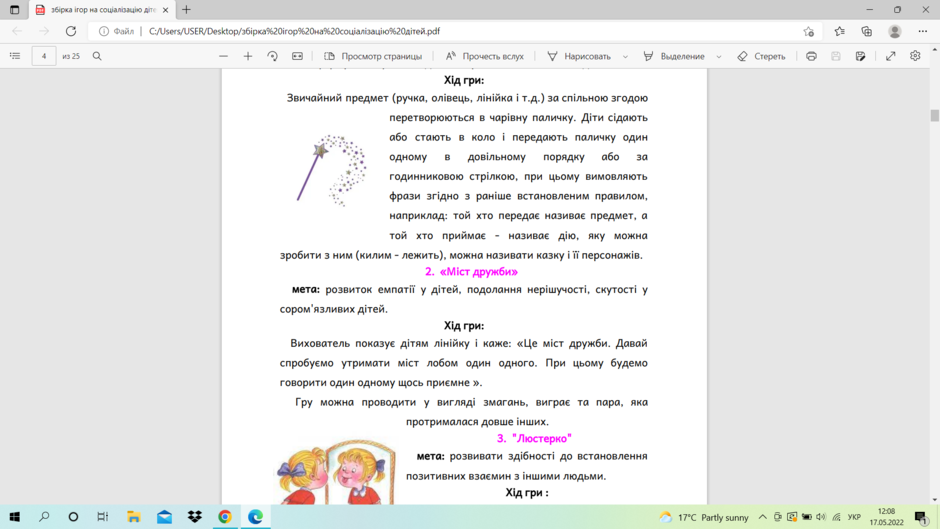Show hidden system tray icons chevron
Screen dimensions: 940x529
(763, 517)
